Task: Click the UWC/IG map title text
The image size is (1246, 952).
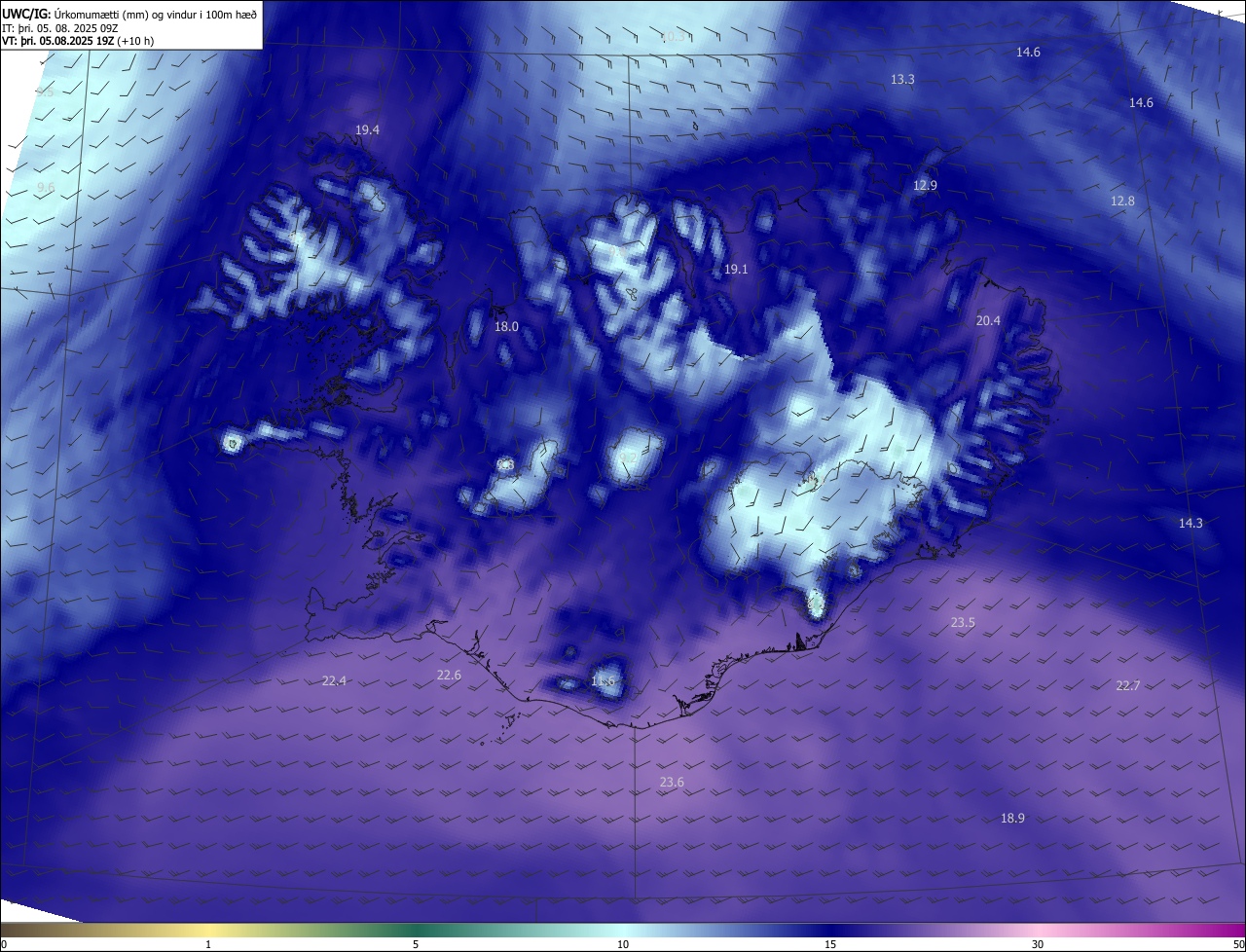Action: (x=129, y=14)
